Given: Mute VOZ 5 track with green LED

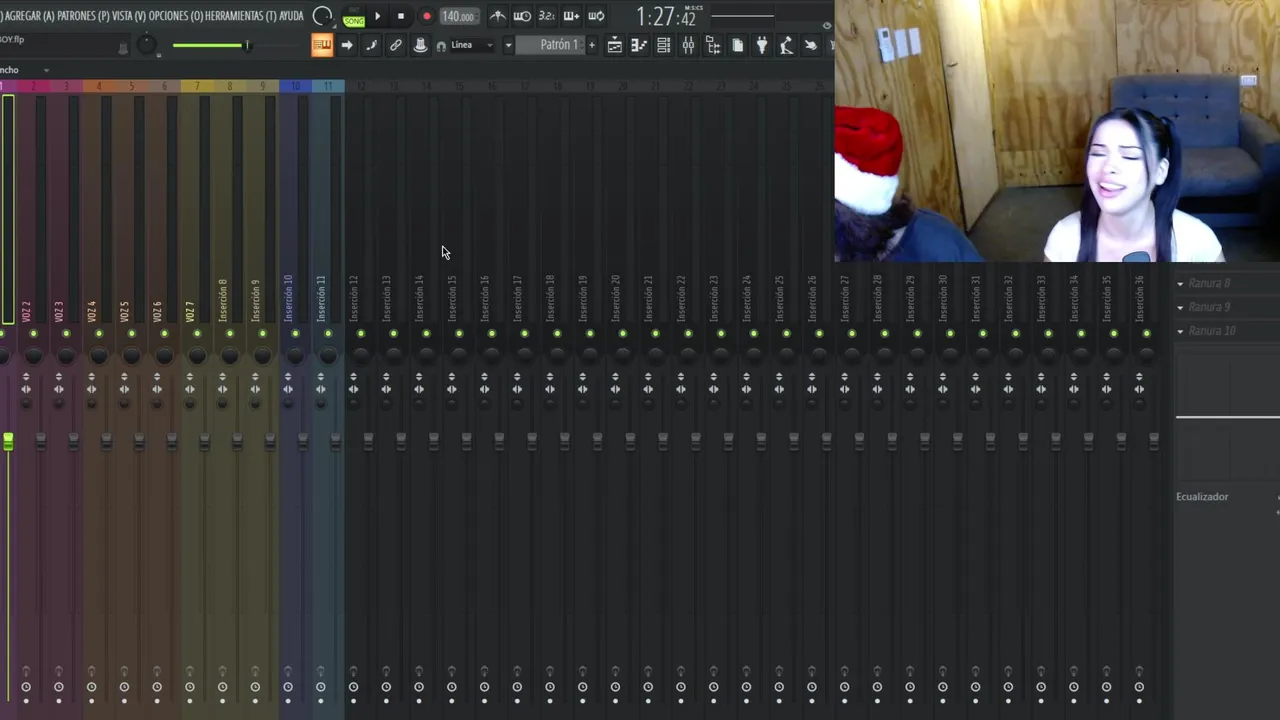Looking at the screenshot, I should click(131, 334).
